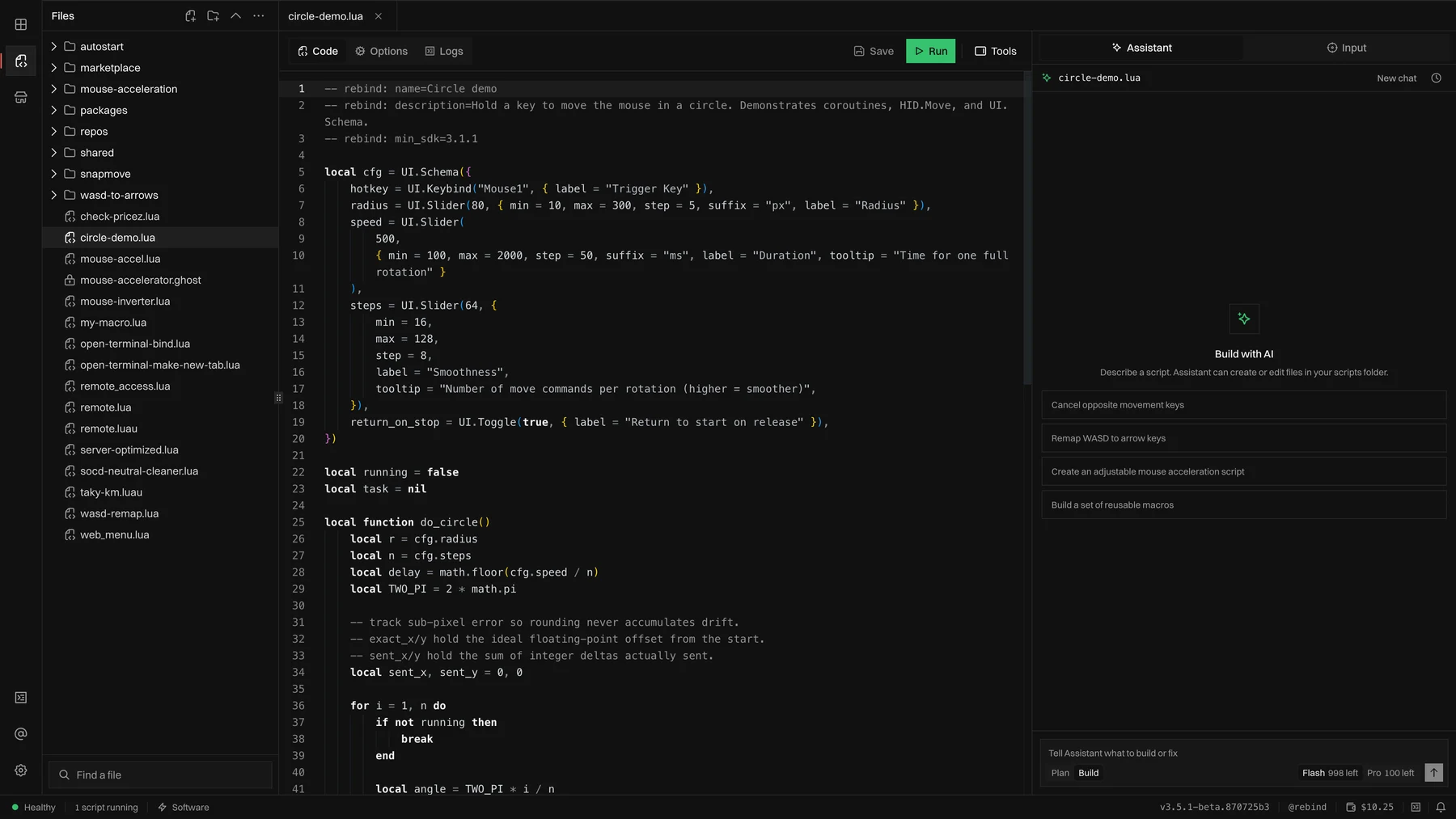Switch to the Logs tab

click(444, 51)
